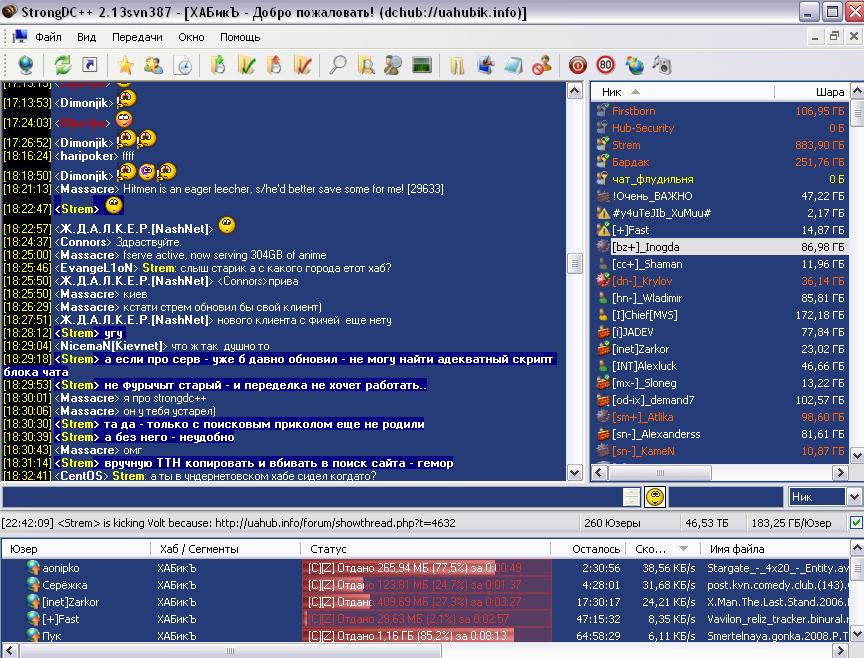Open Favorite Hubs star icon
864x658 pixels.
tap(125, 66)
